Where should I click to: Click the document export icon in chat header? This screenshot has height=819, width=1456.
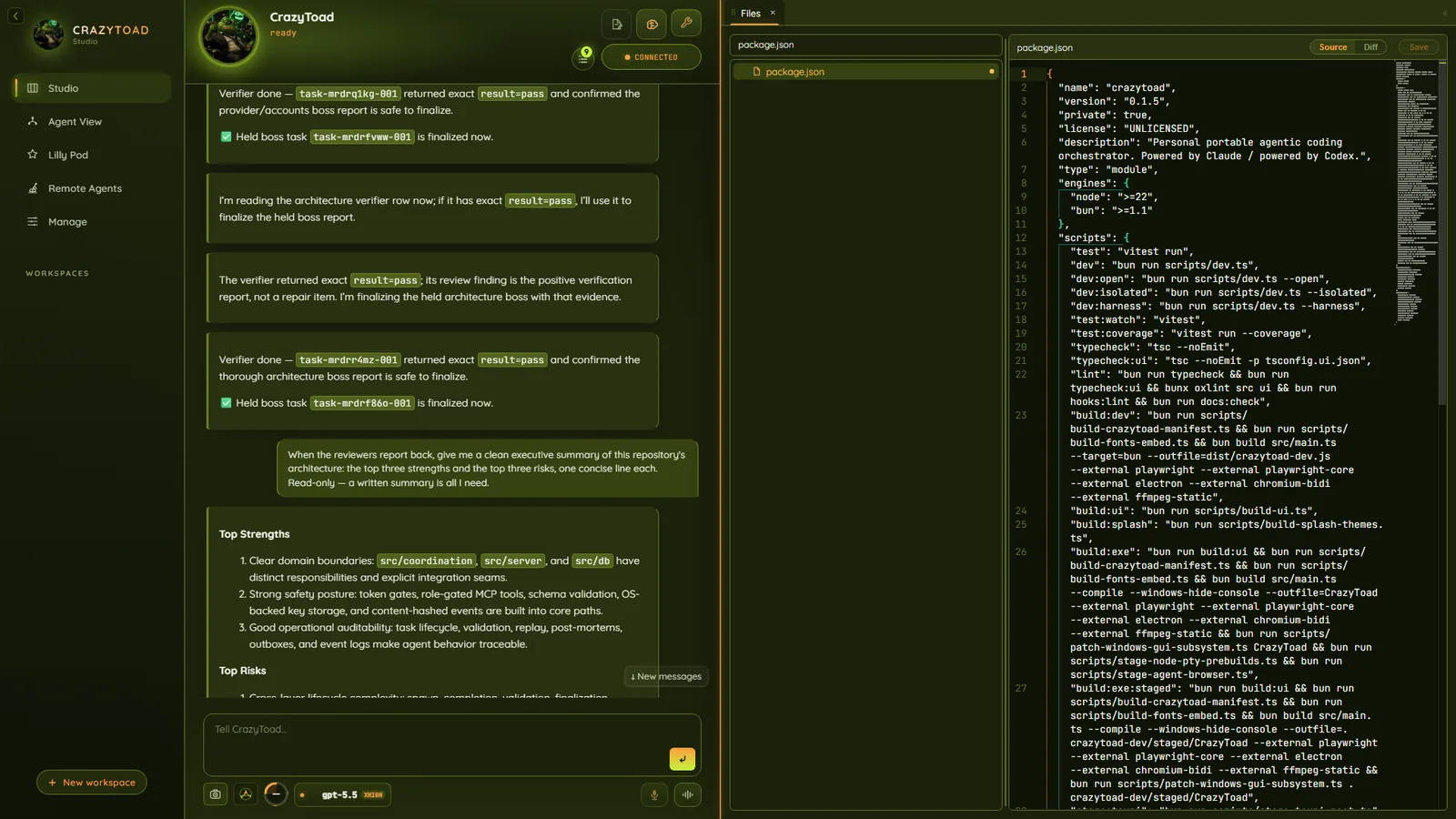pyautogui.click(x=616, y=24)
